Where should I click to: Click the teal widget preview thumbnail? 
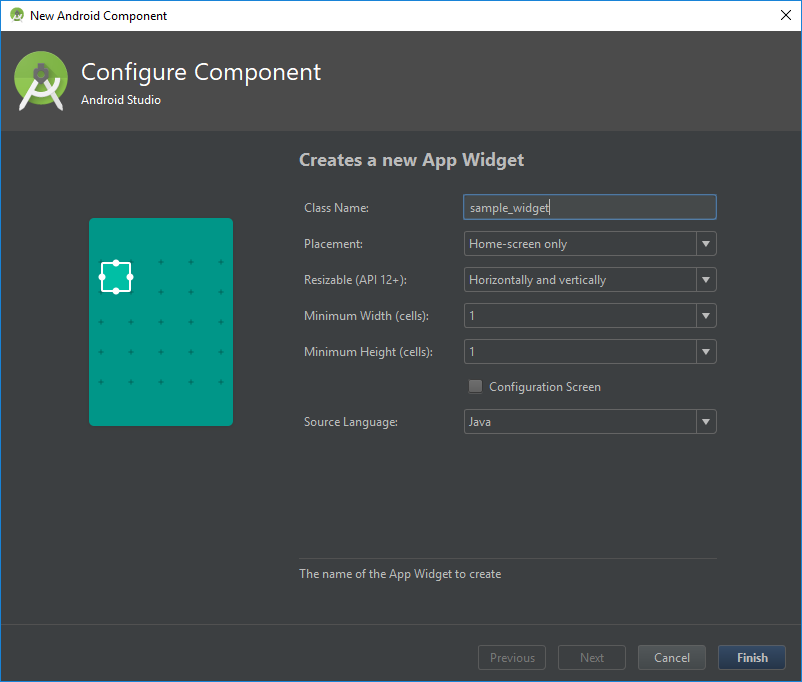point(161,322)
